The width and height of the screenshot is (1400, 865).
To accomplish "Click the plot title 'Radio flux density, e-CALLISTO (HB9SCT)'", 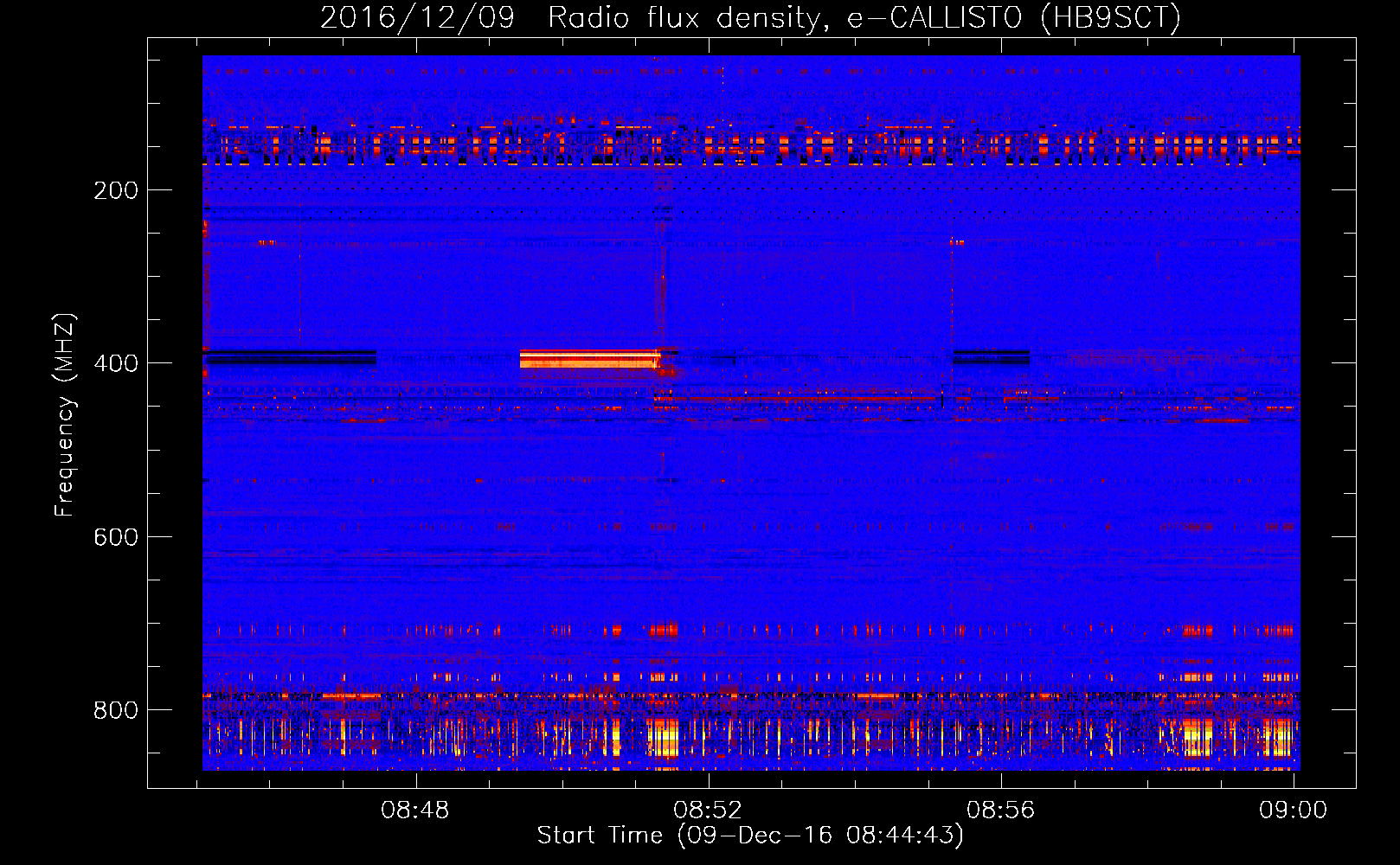I will pos(864,17).
